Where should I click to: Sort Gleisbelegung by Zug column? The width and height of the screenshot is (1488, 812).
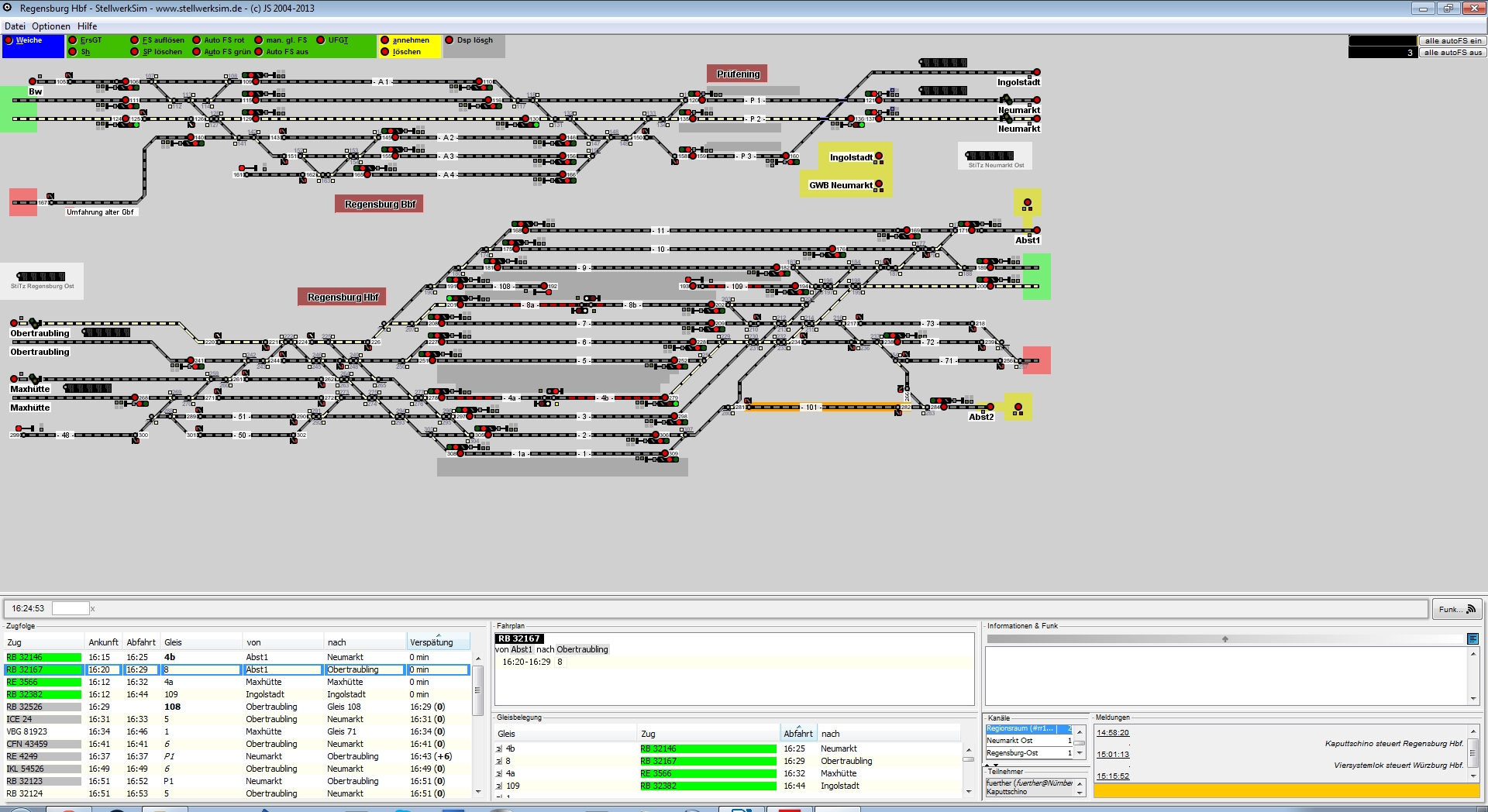708,734
